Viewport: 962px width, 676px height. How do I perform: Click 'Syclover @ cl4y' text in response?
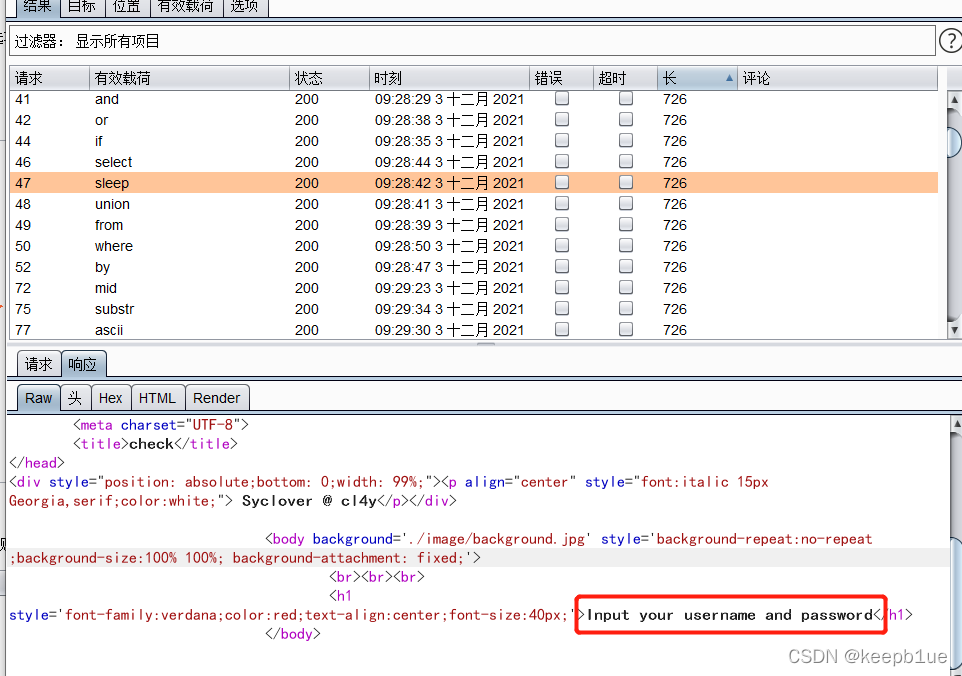[x=309, y=501]
